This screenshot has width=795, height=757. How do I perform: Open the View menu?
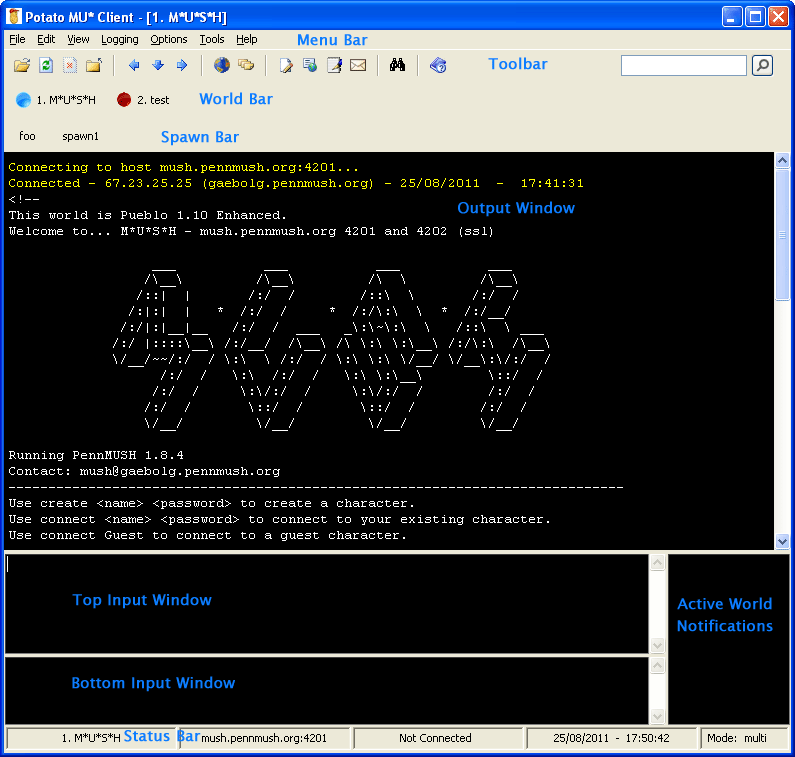[x=78, y=39]
